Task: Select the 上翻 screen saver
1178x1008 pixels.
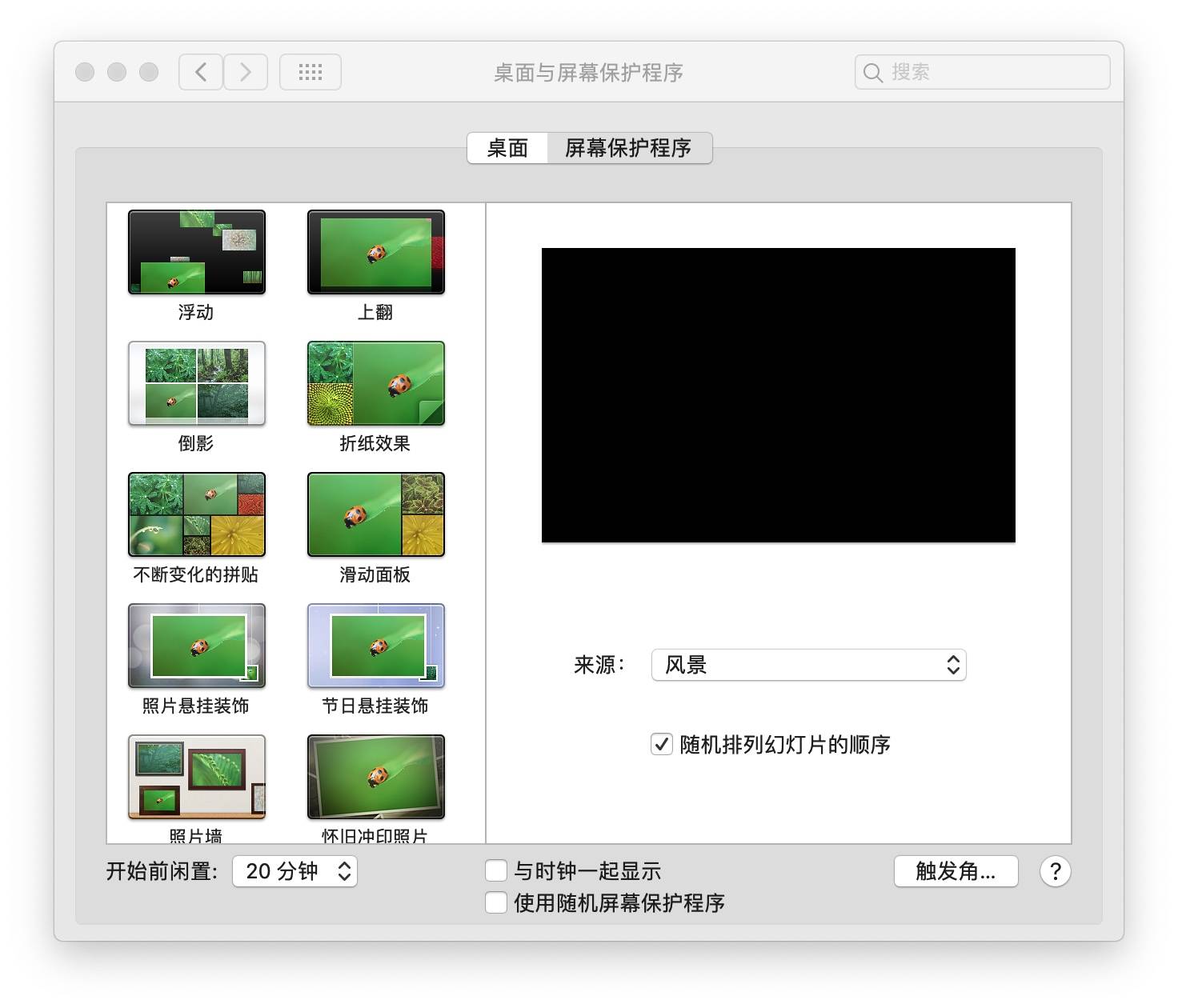Action: click(x=375, y=252)
